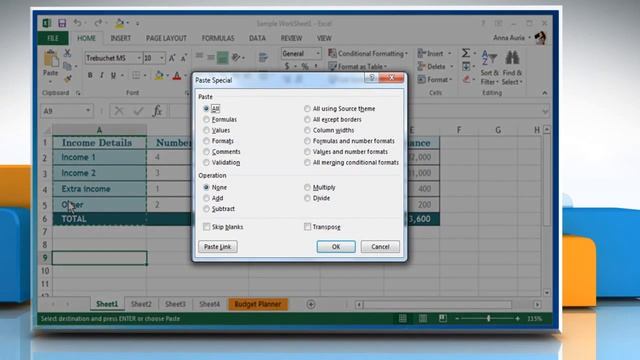Open the Delete cells dropdown arrow
The width and height of the screenshot is (640, 360).
(x=451, y=67)
